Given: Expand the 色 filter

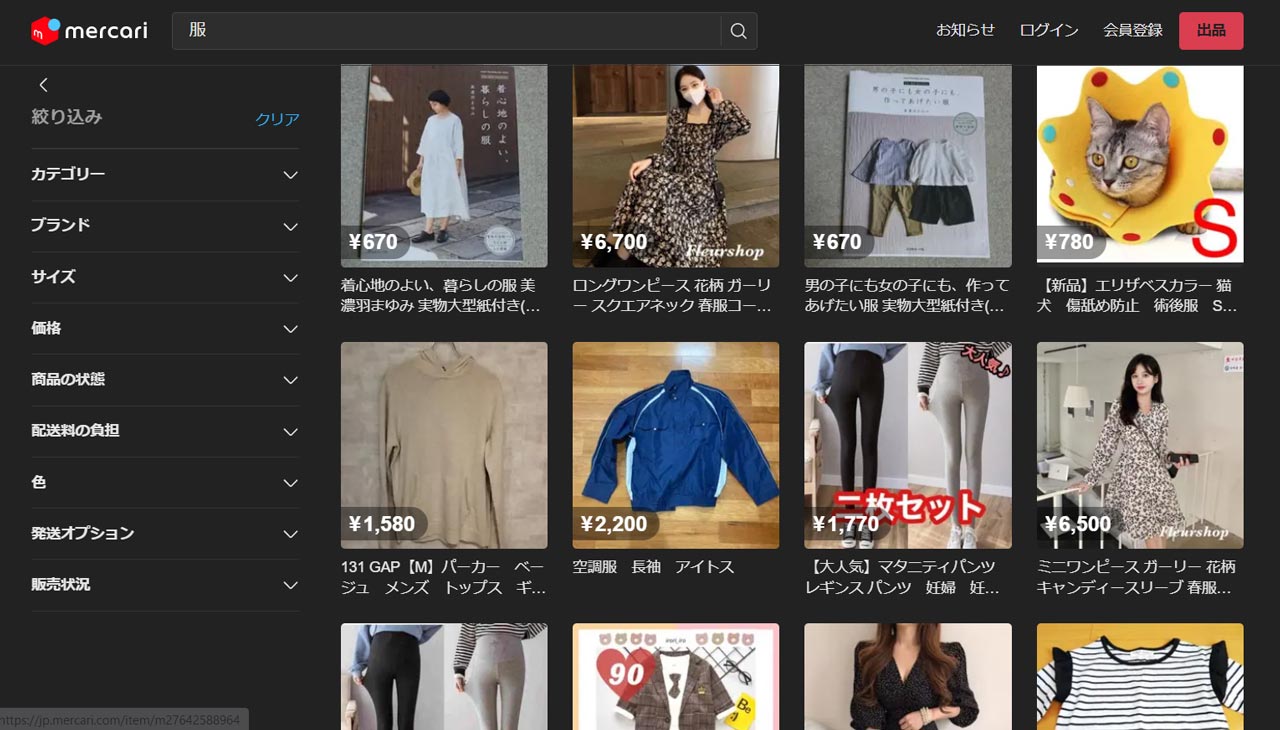Looking at the screenshot, I should [165, 482].
